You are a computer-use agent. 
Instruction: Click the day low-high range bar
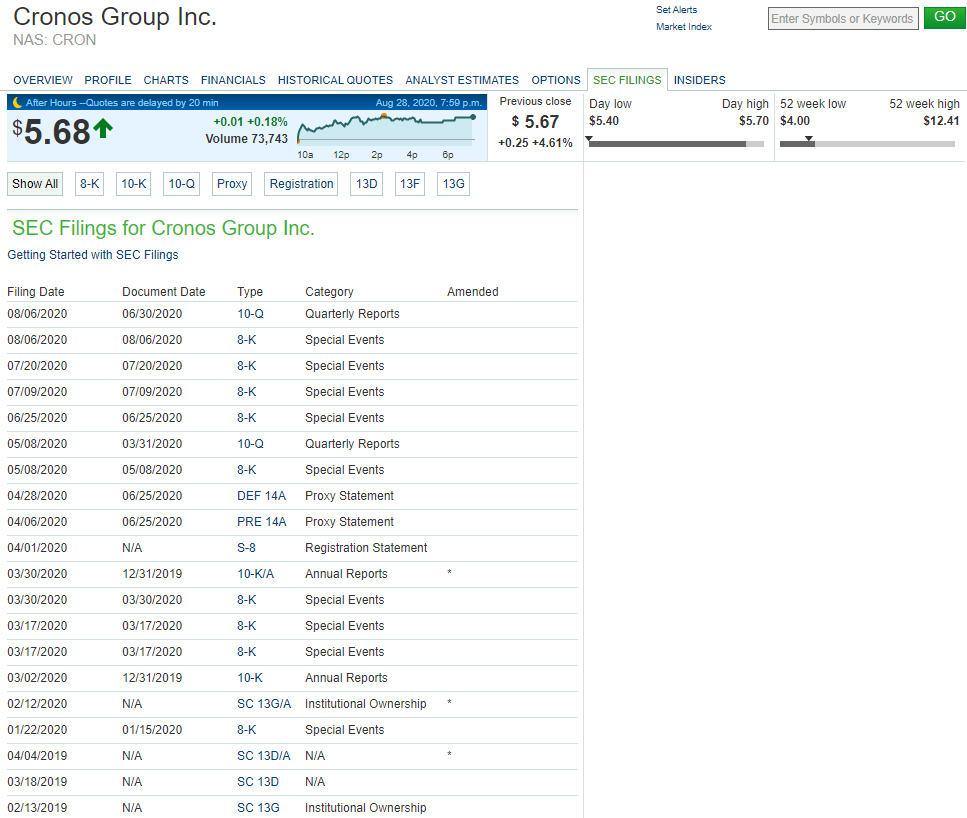677,144
